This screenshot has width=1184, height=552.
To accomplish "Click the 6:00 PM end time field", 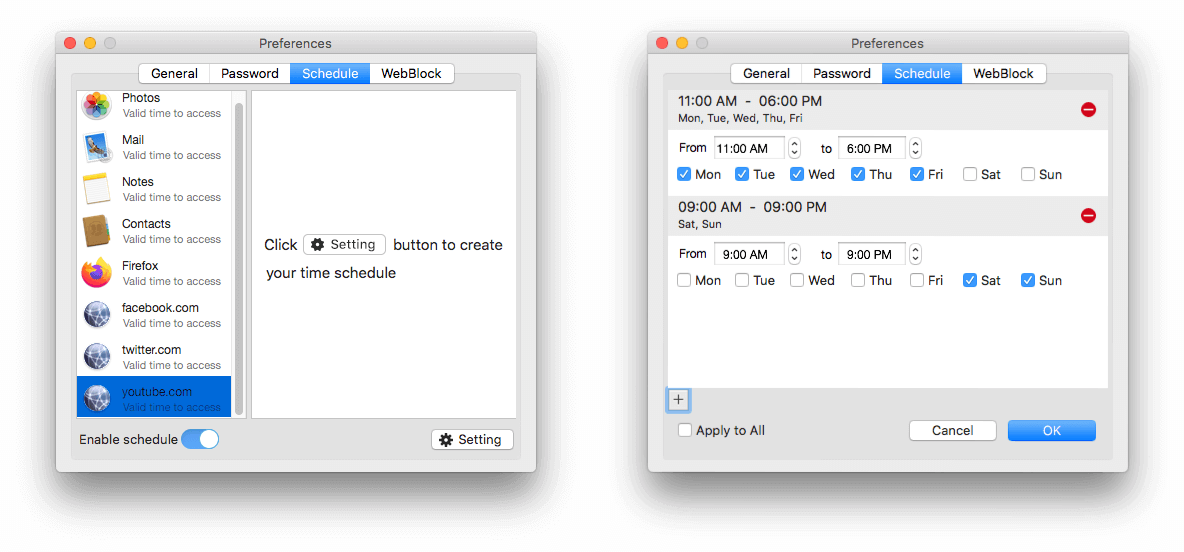I will pos(872,148).
